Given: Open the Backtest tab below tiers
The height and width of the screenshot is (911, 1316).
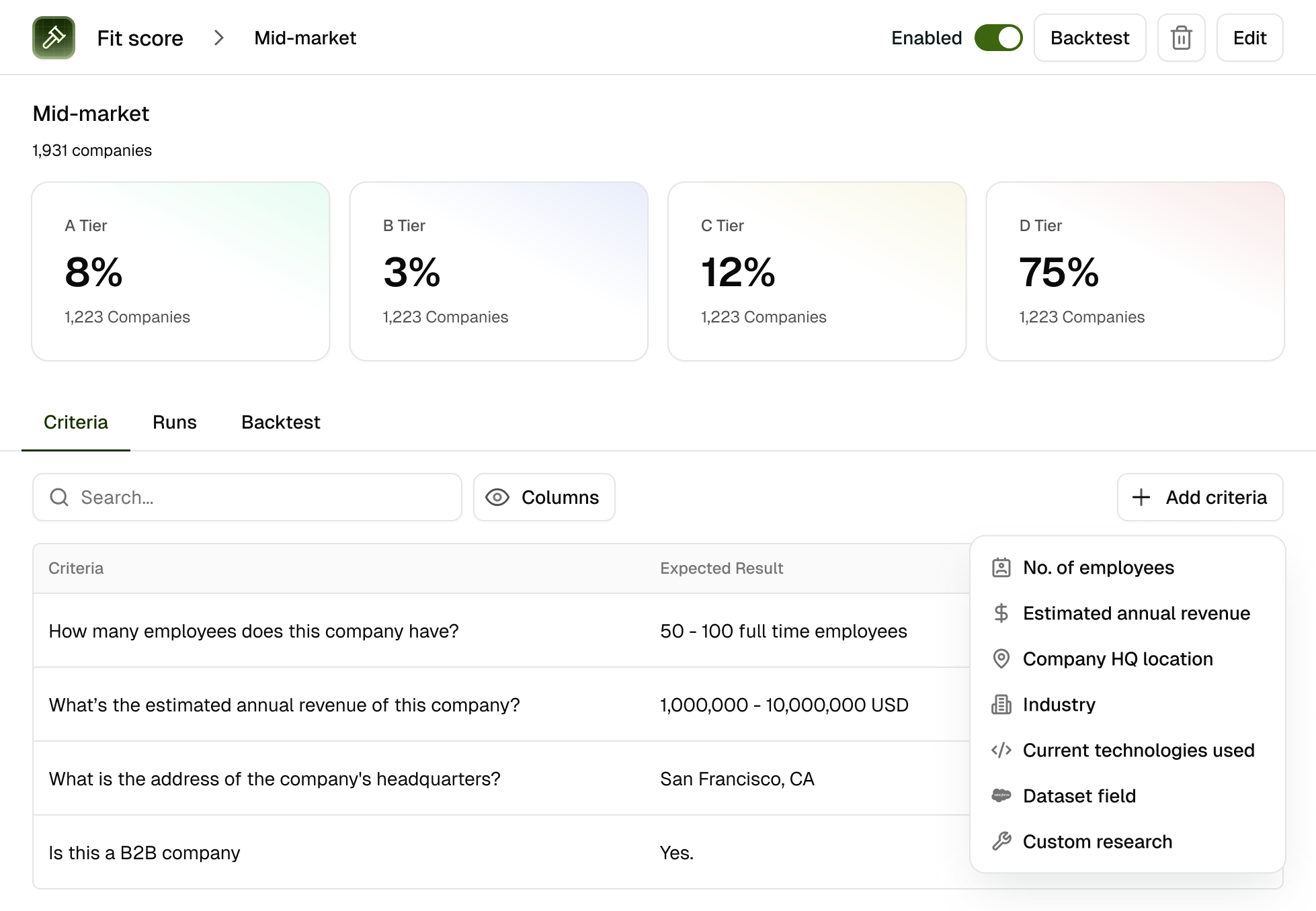Looking at the screenshot, I should (x=280, y=422).
